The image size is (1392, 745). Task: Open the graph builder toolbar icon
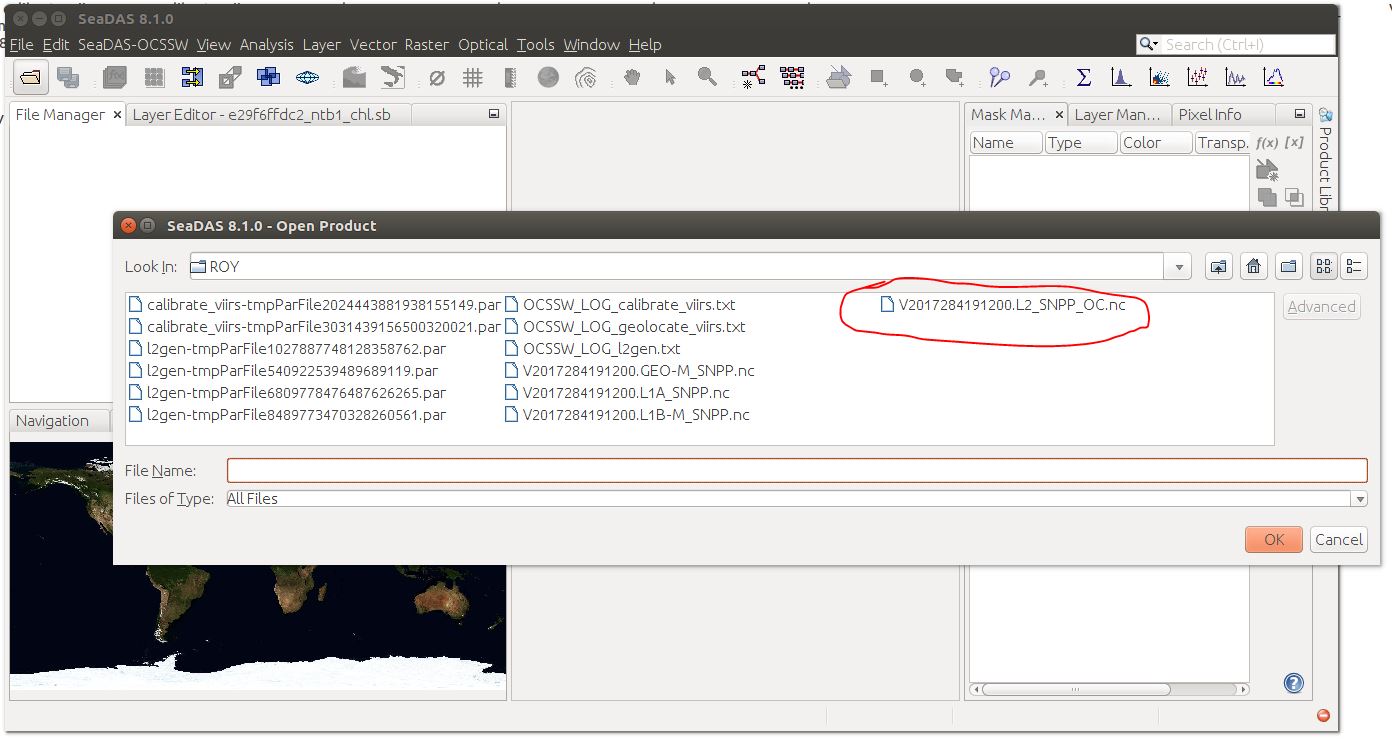753,77
